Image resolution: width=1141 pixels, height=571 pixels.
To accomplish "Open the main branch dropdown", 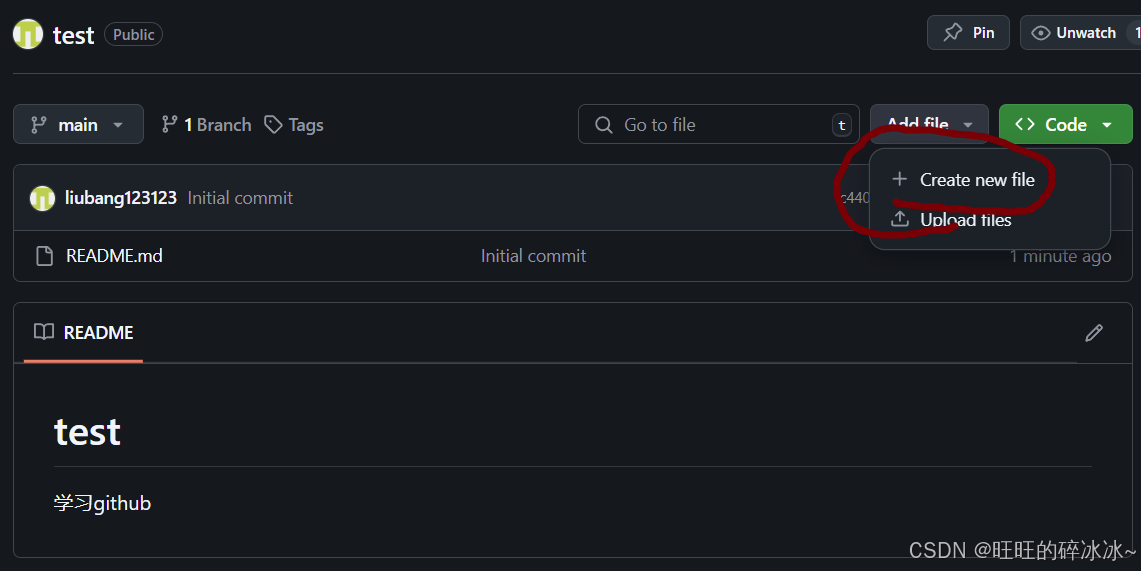I will point(79,124).
